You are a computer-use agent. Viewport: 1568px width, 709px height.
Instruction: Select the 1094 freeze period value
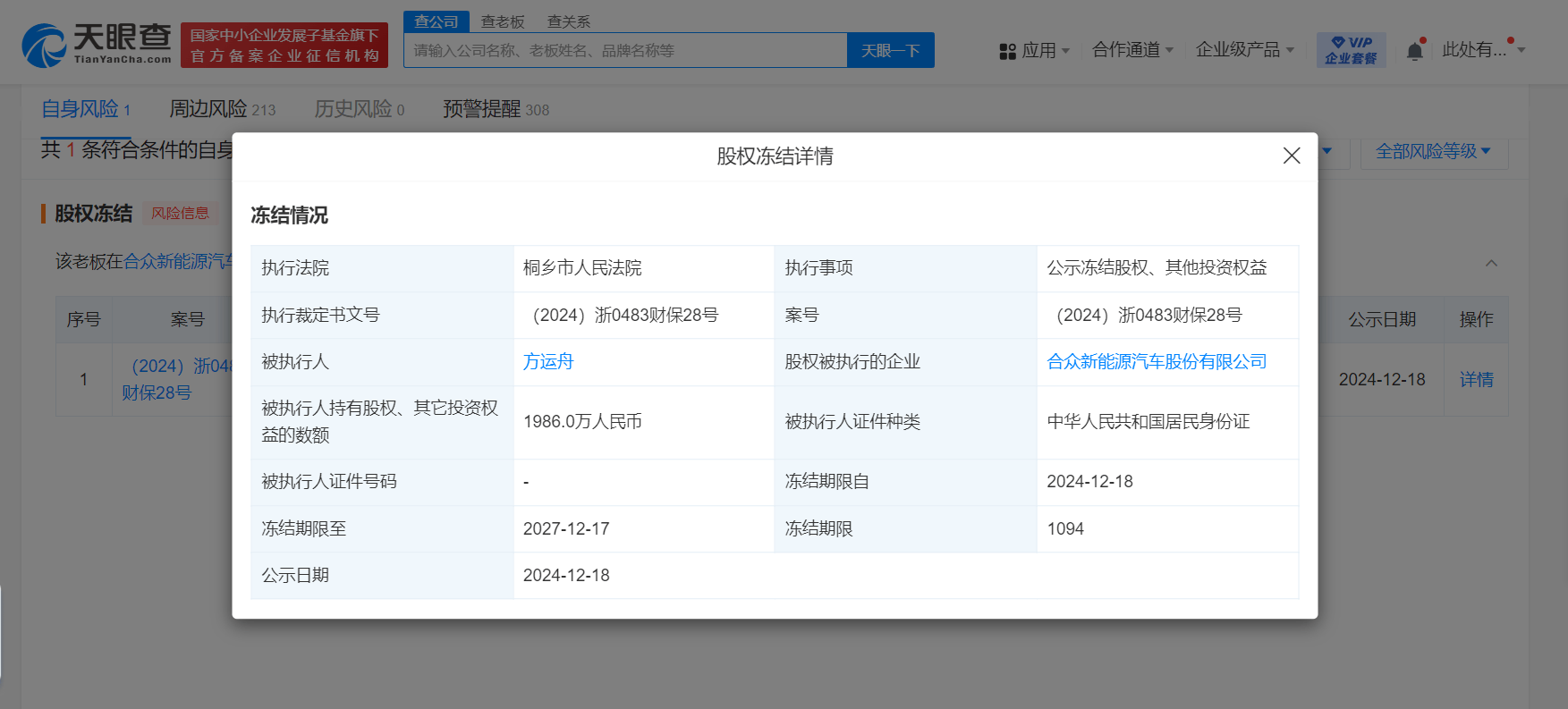[1065, 529]
